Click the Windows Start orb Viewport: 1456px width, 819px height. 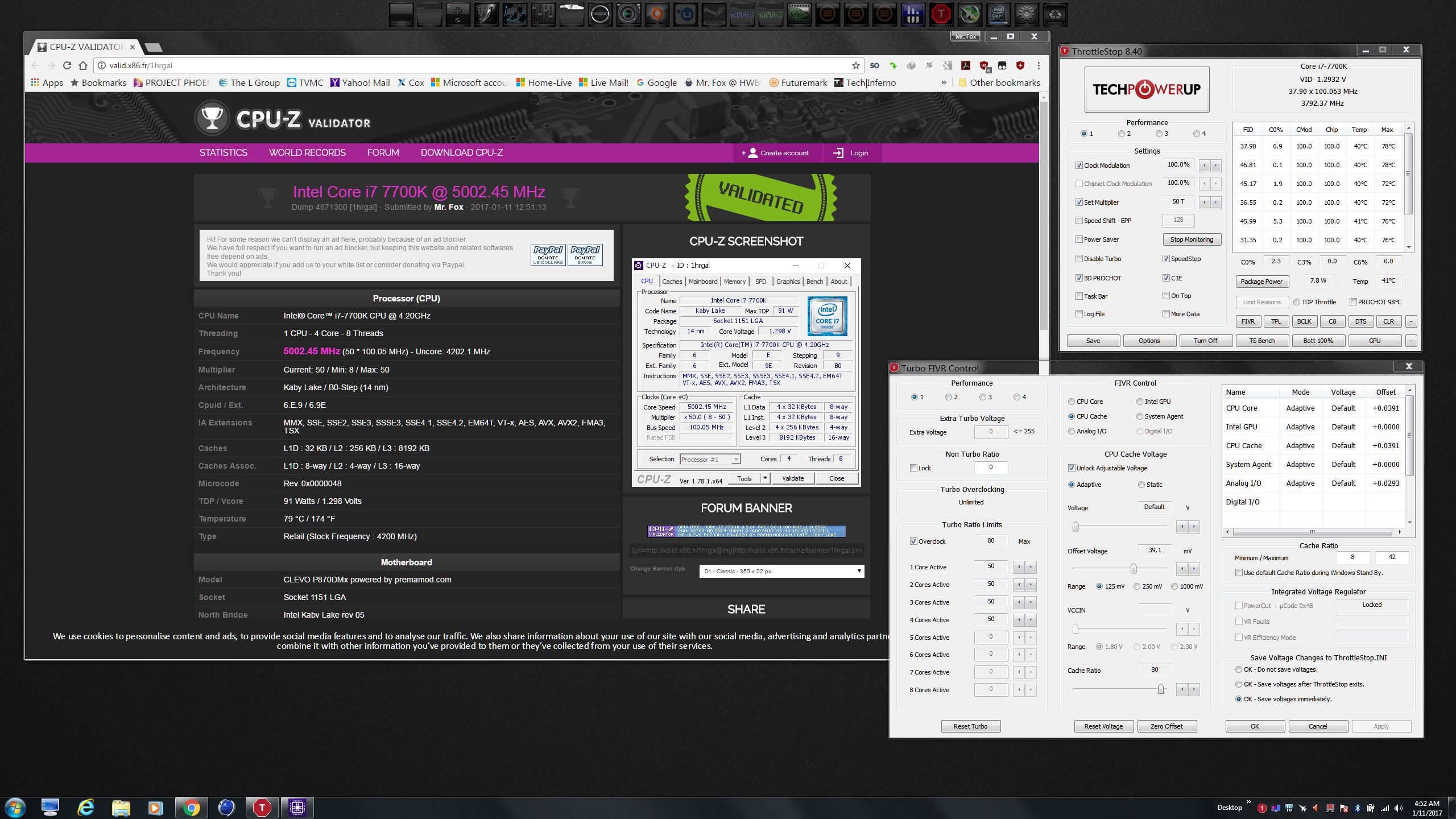pos(15,808)
